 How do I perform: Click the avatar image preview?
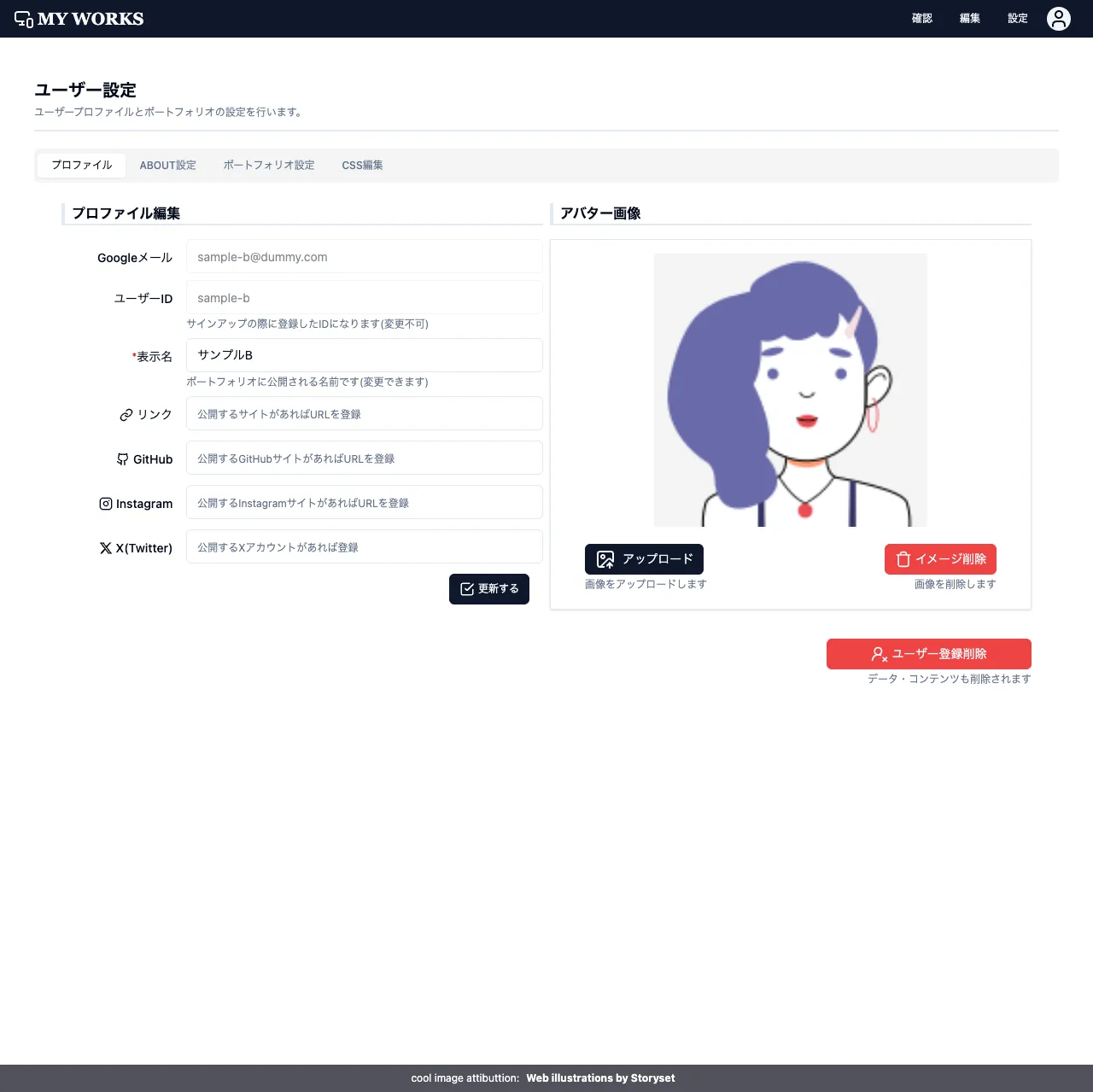(x=790, y=389)
